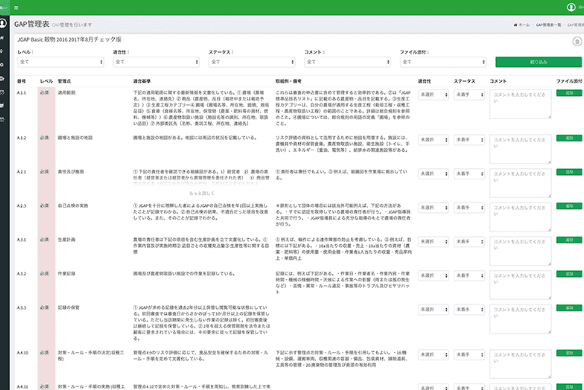Expand もっと詳しく in row A.2.1
This screenshot has height=390, width=584.
(x=202, y=193)
